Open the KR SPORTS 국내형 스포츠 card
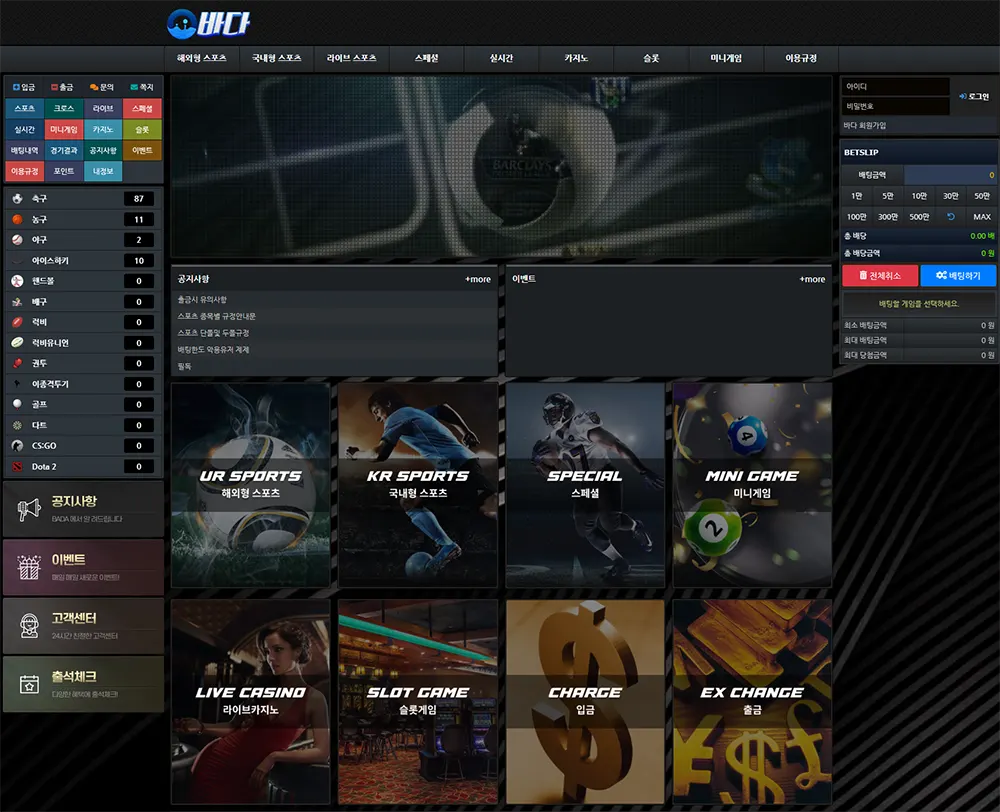The image size is (1000, 812). (x=418, y=485)
